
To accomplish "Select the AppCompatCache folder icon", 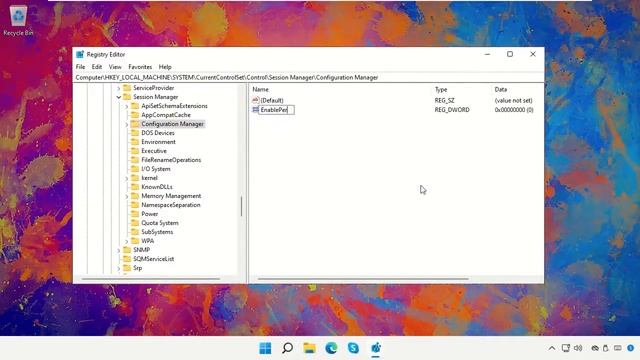I will [135, 115].
